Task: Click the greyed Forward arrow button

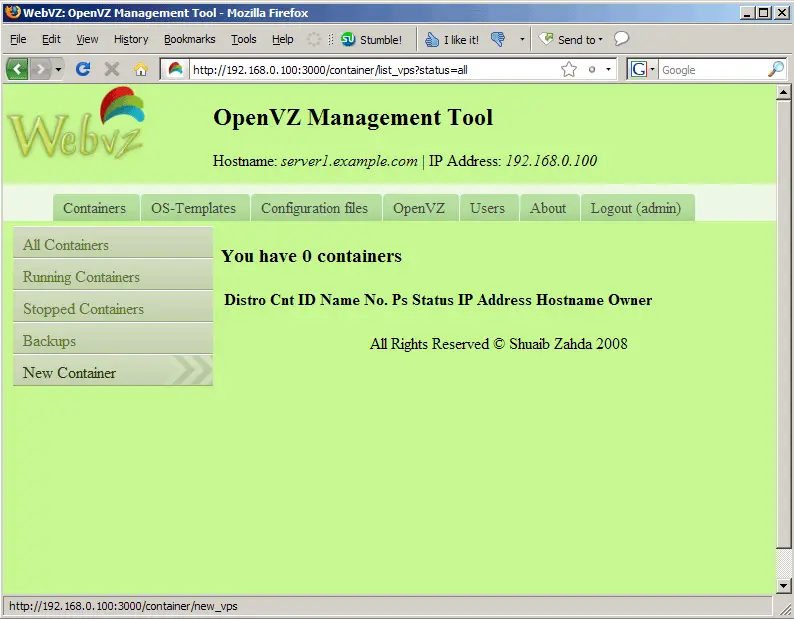Action: [x=40, y=69]
